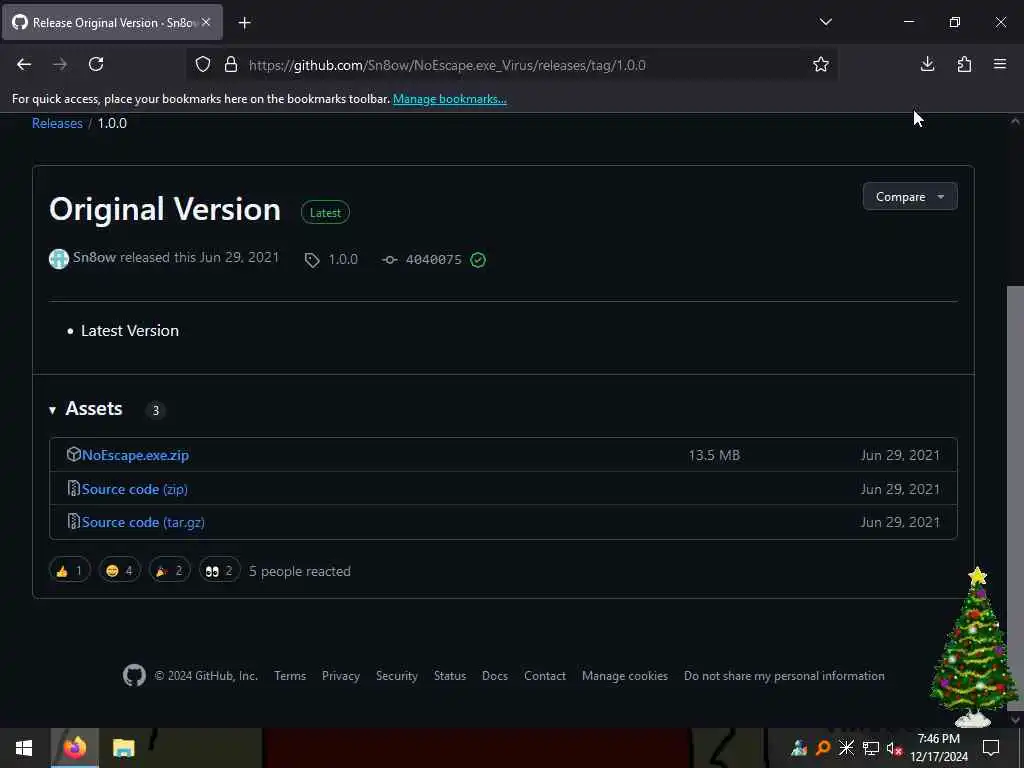Image resolution: width=1024 pixels, height=768 pixels.
Task: Click the 13.5 MB file size text
Action: point(714,455)
